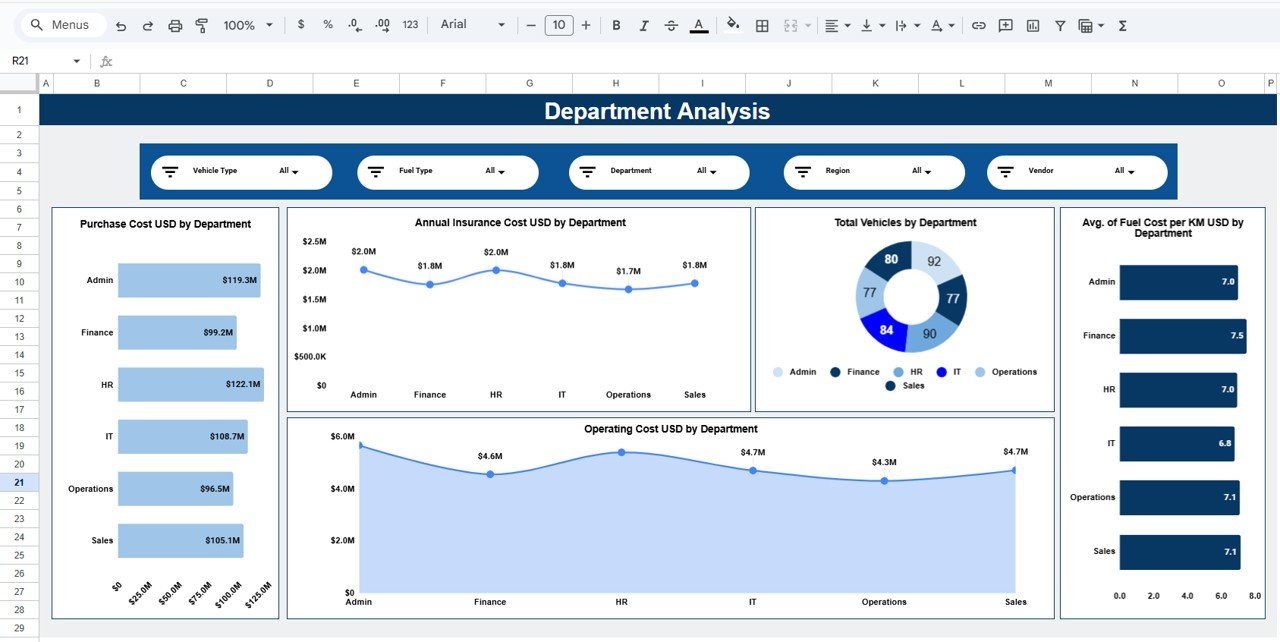Viewport: 1280px width, 642px height.
Task: Insert a link with the link icon
Action: [x=978, y=26]
